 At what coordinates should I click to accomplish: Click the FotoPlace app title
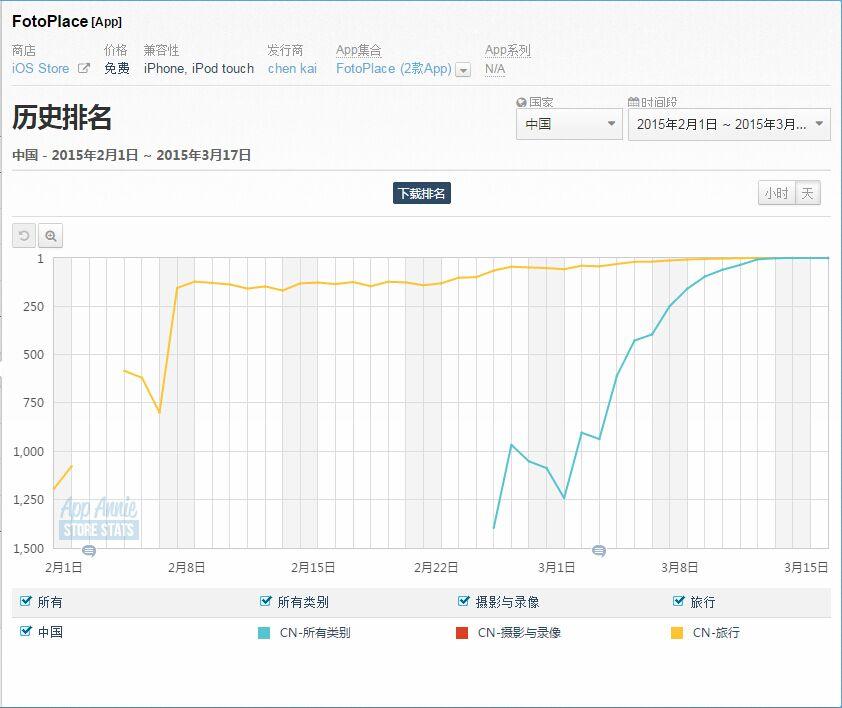tap(50, 21)
